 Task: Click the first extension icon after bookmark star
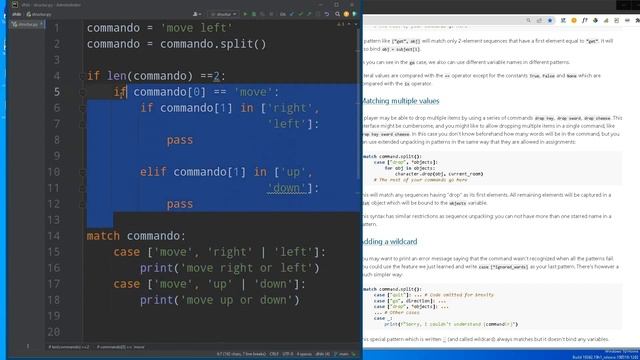pyautogui.click(x=563, y=20)
